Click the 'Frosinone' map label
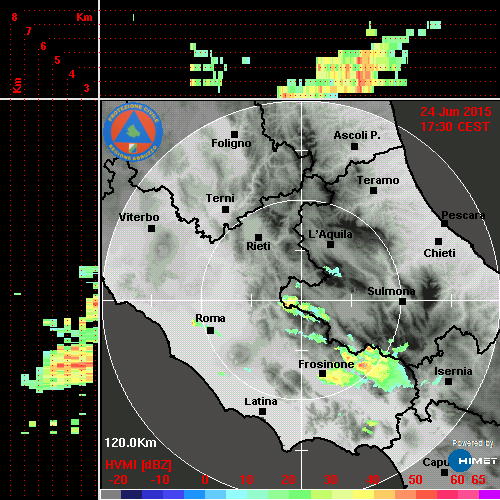Image resolution: width=500 pixels, height=500 pixels. [326, 364]
